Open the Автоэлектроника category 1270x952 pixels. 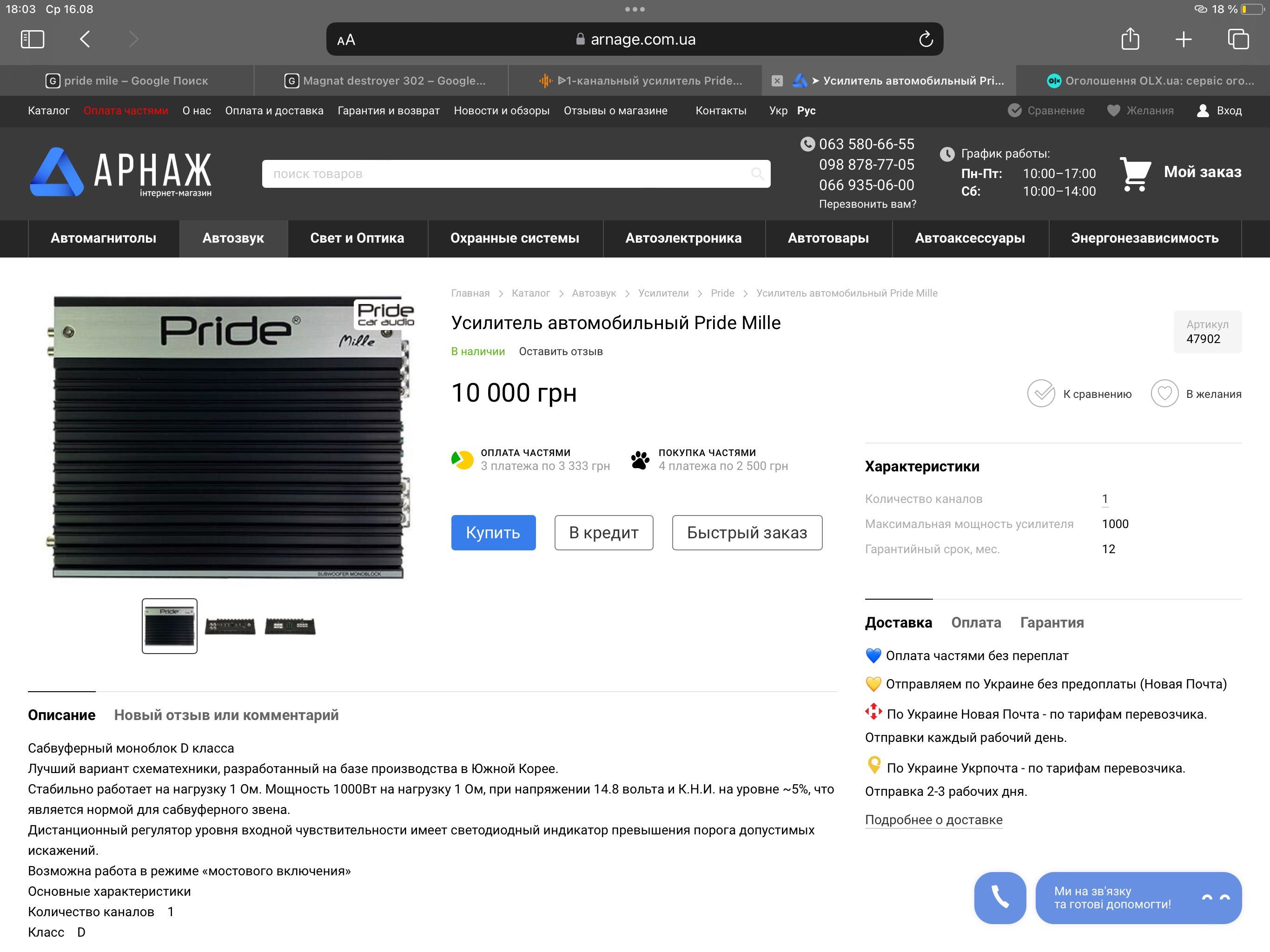point(683,238)
